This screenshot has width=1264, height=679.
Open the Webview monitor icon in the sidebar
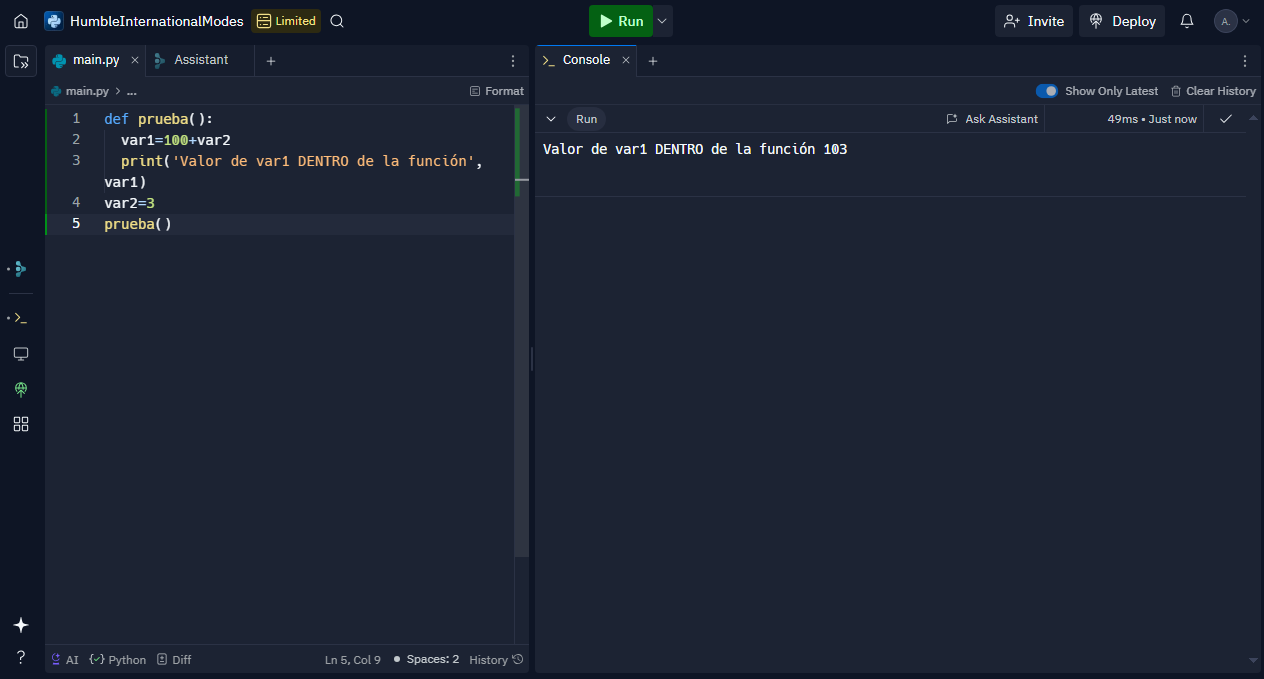[21, 354]
